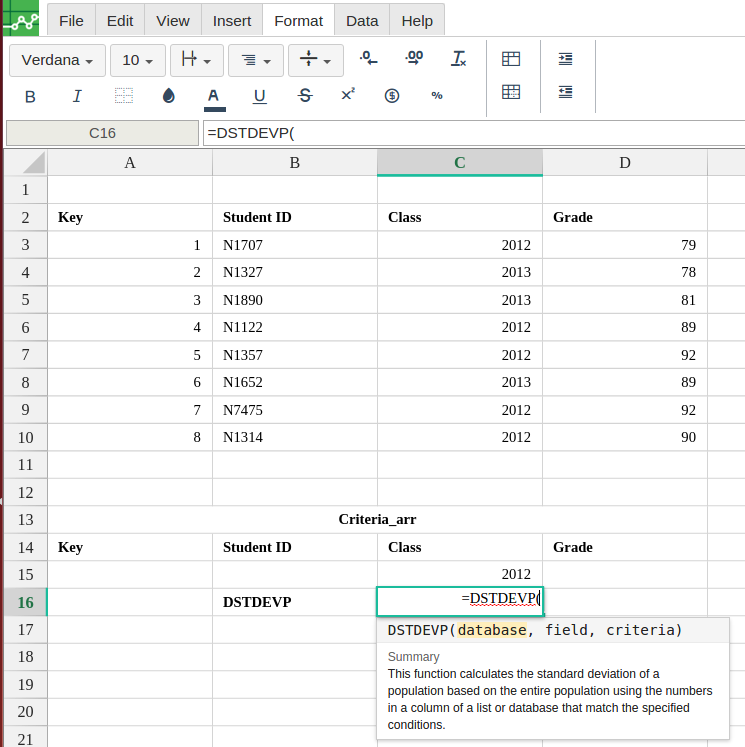The image size is (745, 747).
Task: Increase decimal places
Action: 414,59
